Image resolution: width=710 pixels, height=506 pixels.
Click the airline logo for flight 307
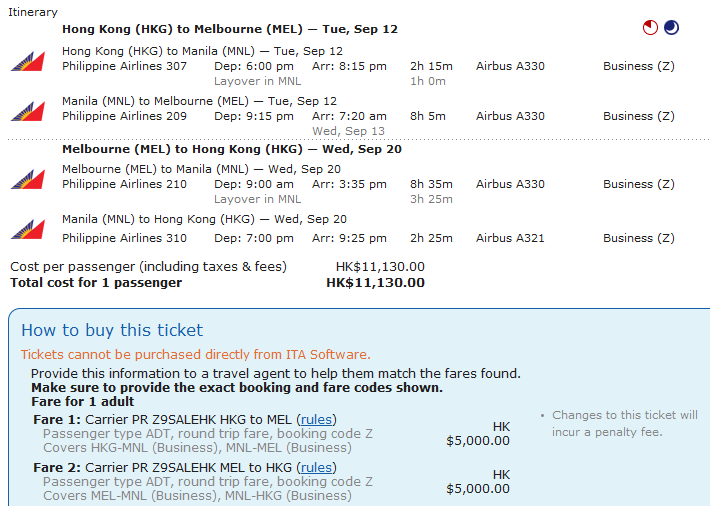tap(27, 60)
